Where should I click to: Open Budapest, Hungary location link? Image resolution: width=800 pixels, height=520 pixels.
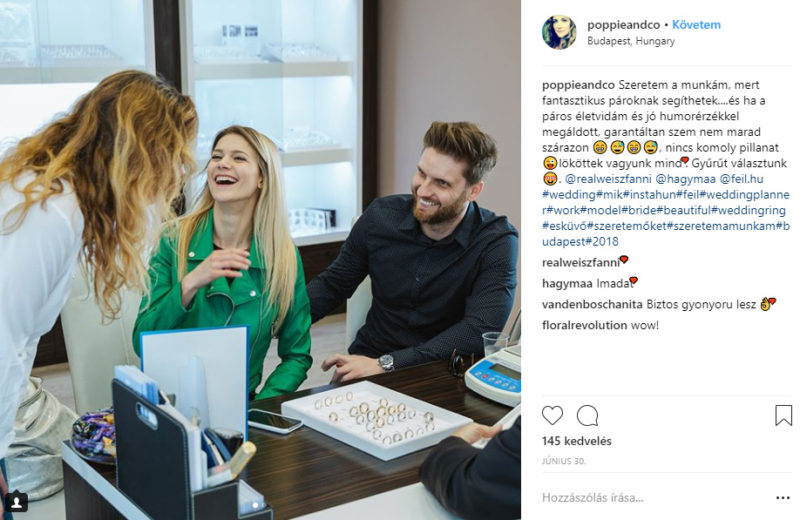(631, 41)
